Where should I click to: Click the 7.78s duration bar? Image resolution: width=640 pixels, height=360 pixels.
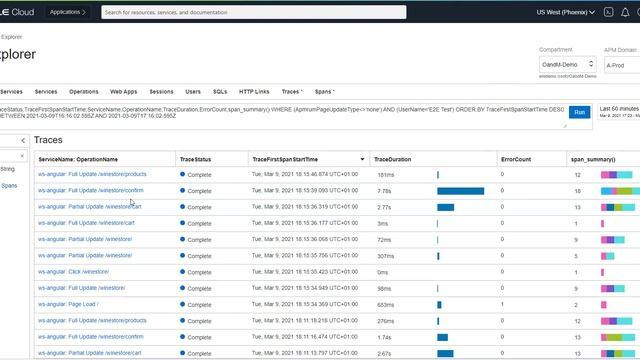pyautogui.click(x=460, y=191)
